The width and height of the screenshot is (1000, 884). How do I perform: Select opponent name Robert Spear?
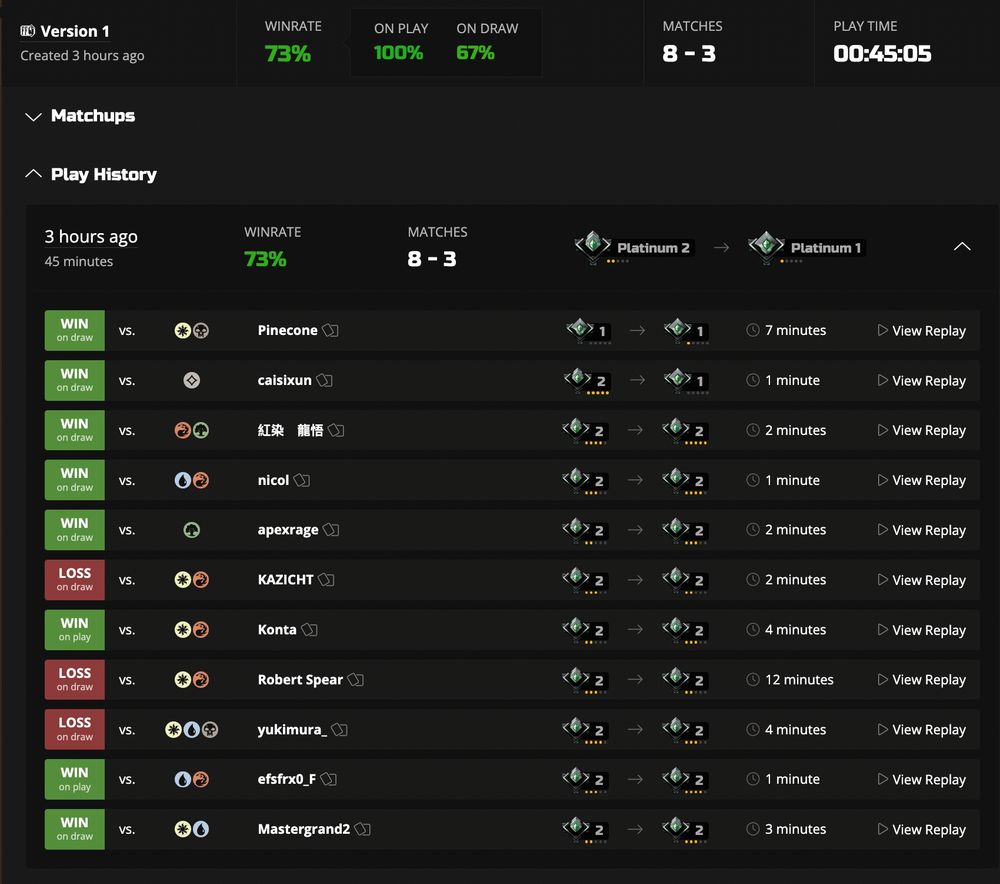(x=300, y=679)
